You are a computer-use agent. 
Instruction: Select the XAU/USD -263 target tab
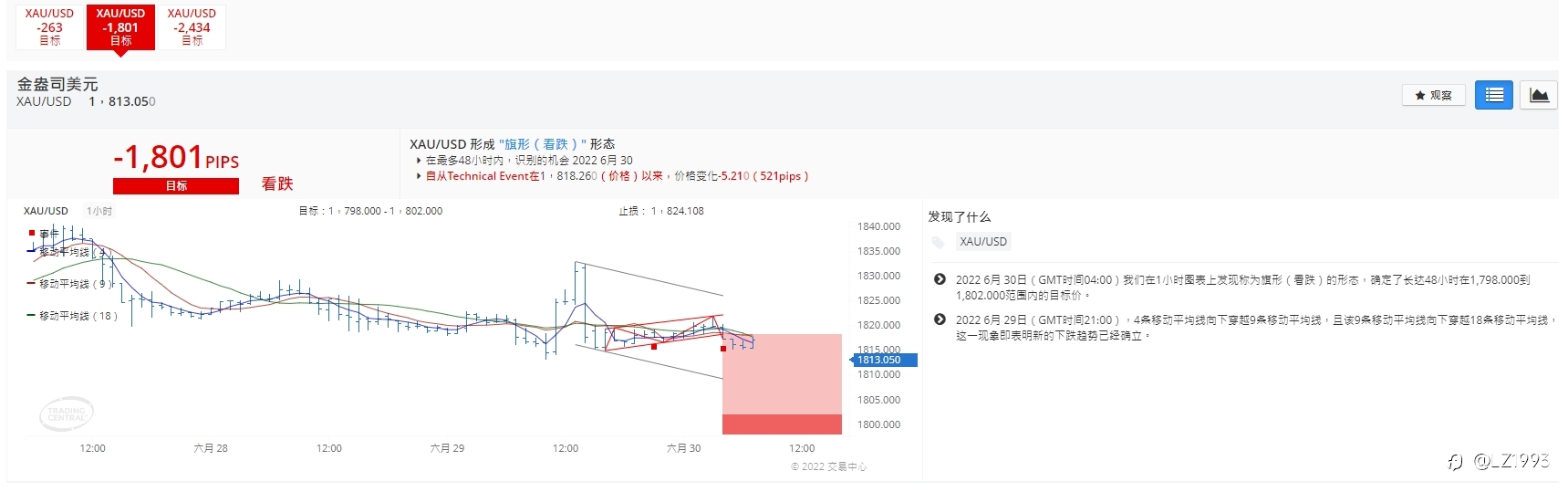coord(49,26)
